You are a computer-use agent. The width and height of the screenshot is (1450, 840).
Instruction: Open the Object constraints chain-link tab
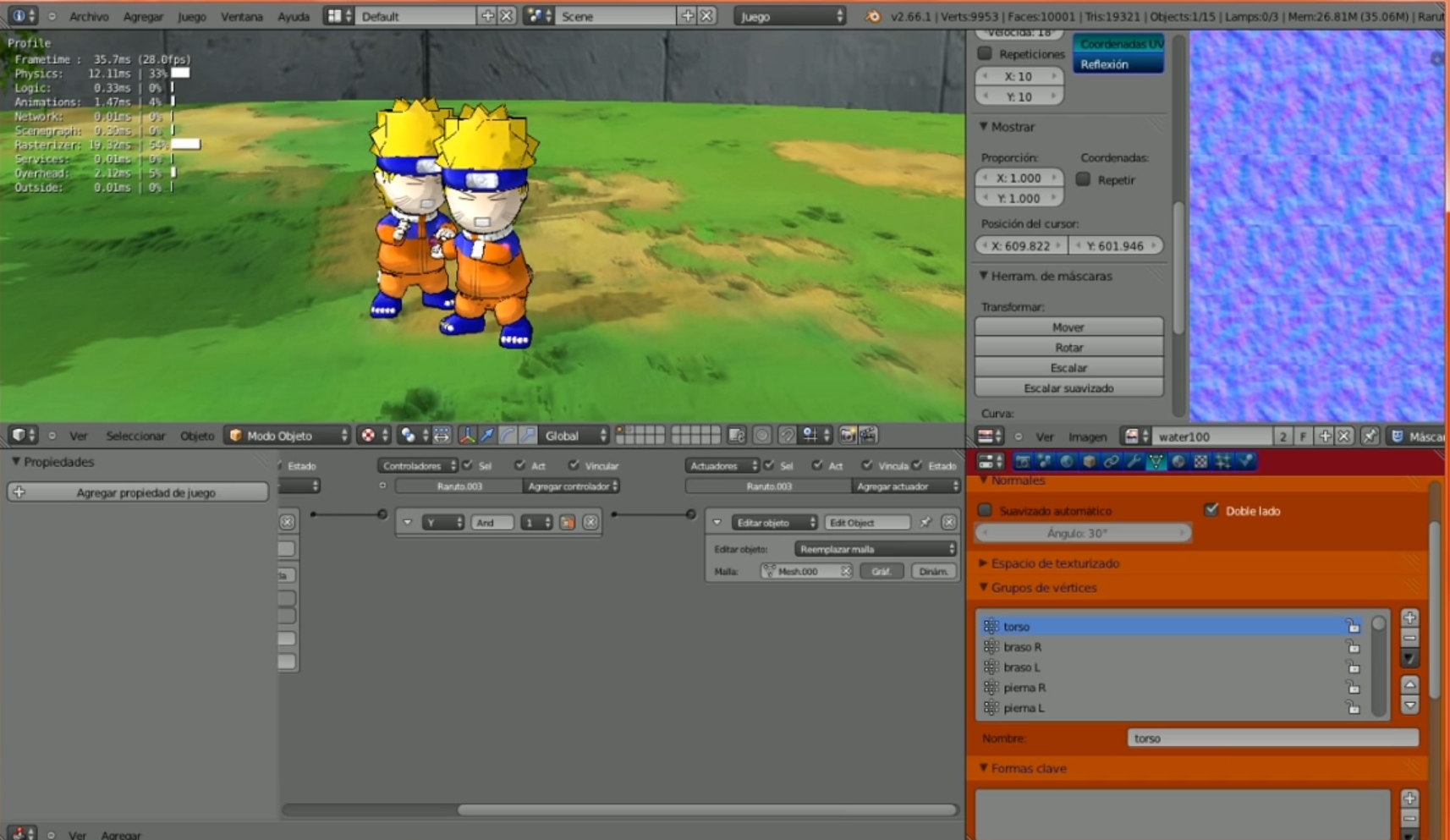pos(1111,462)
